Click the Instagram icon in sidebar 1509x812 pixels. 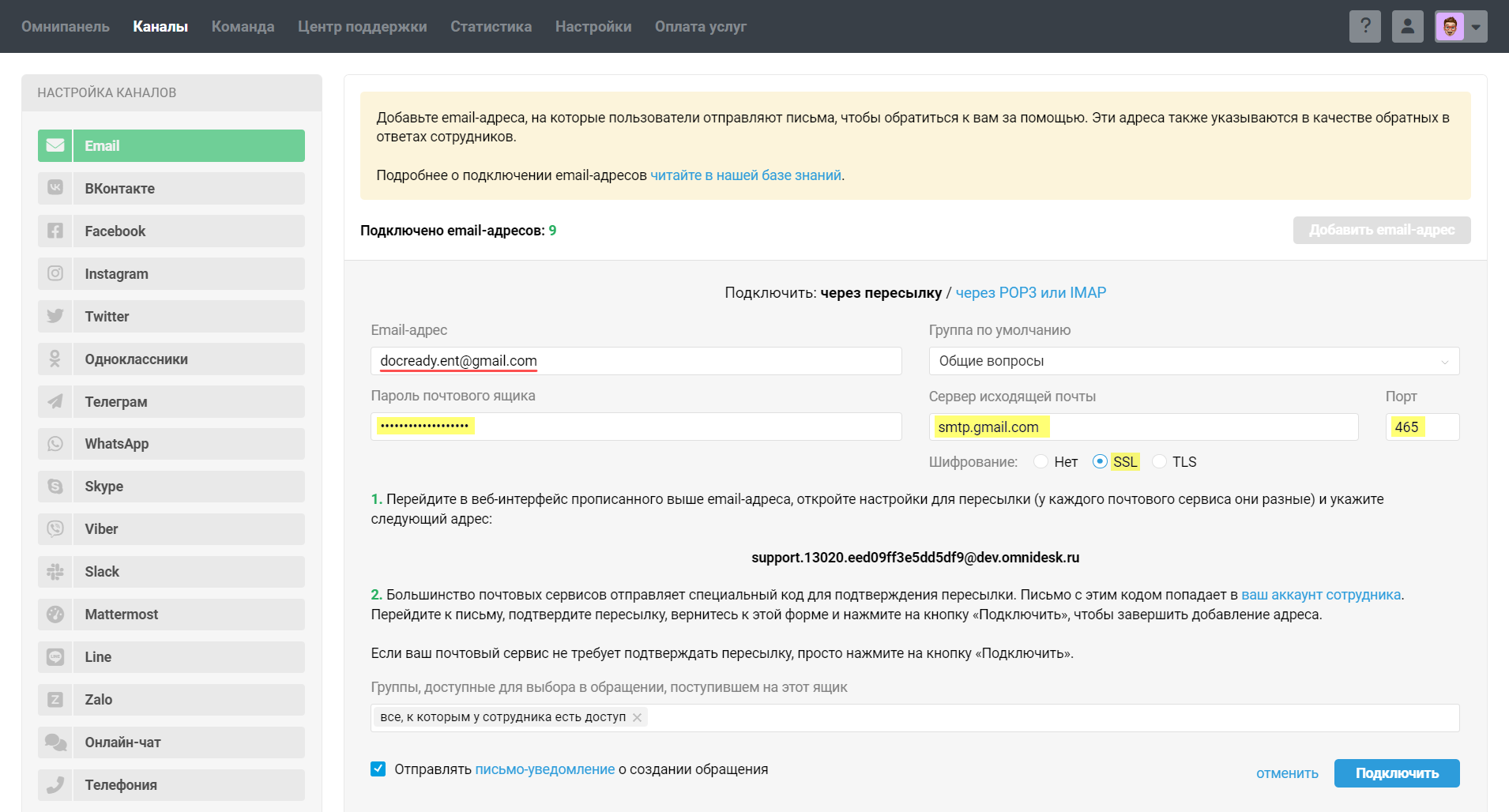point(55,273)
